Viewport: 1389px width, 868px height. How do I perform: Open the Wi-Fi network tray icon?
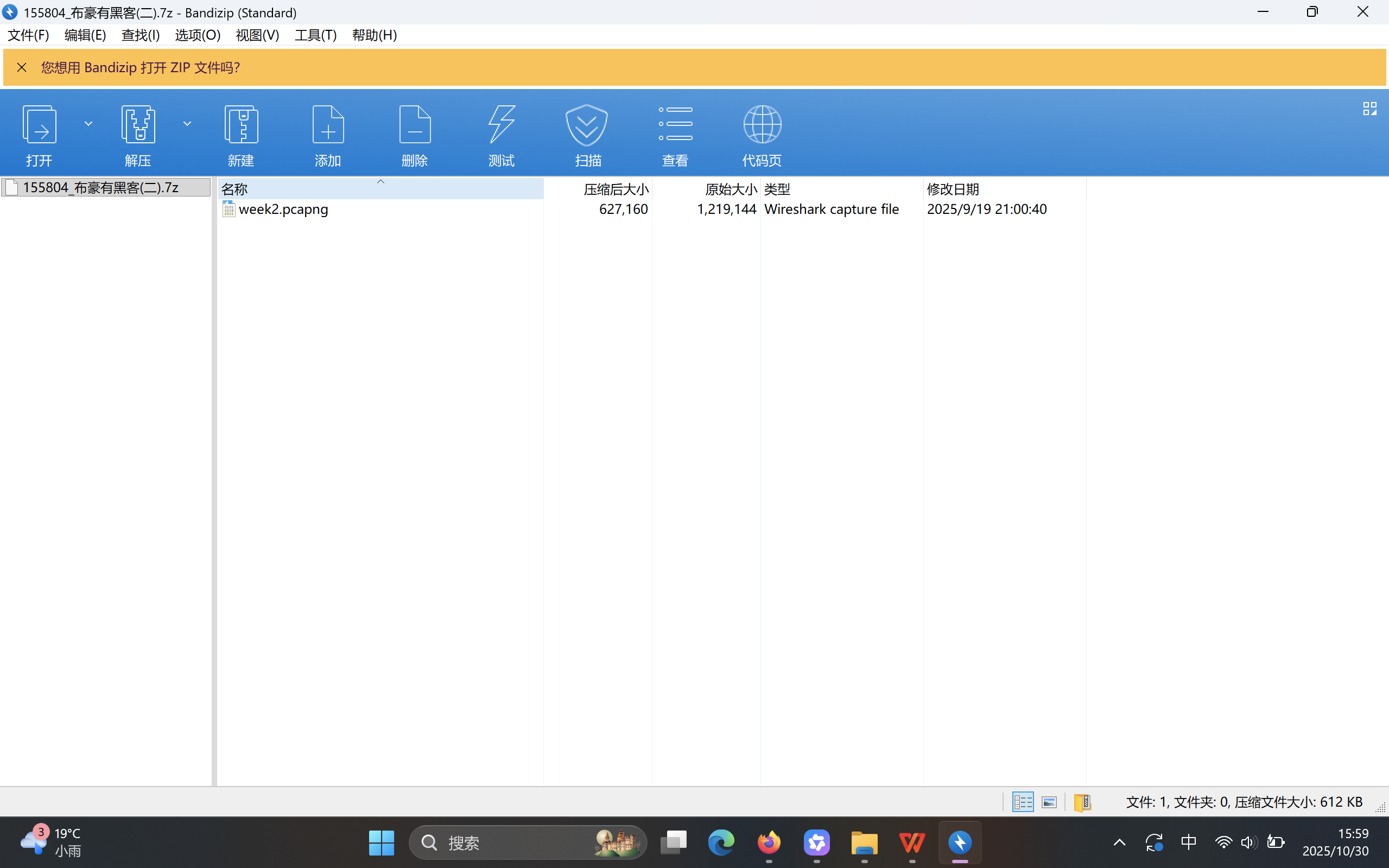1223,842
